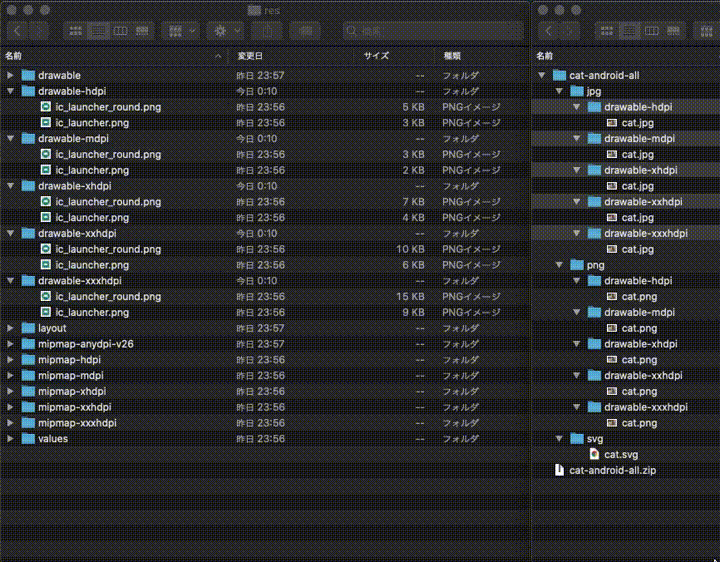This screenshot has height=562, width=720.
Task: Sort res window by サイズ column
Action: click(x=395, y=56)
